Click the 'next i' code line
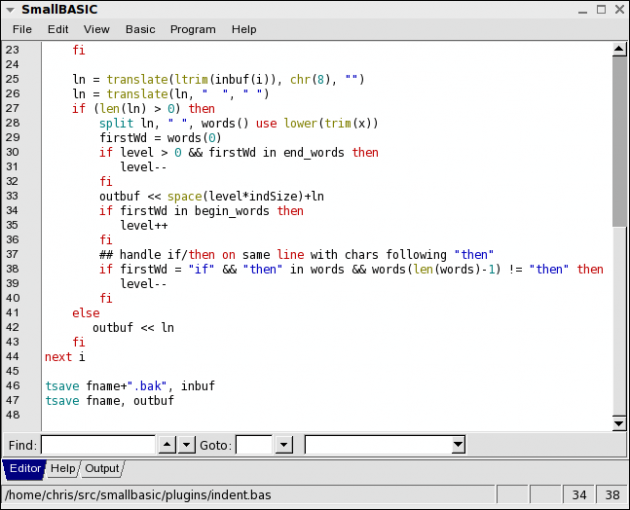 tap(65, 357)
